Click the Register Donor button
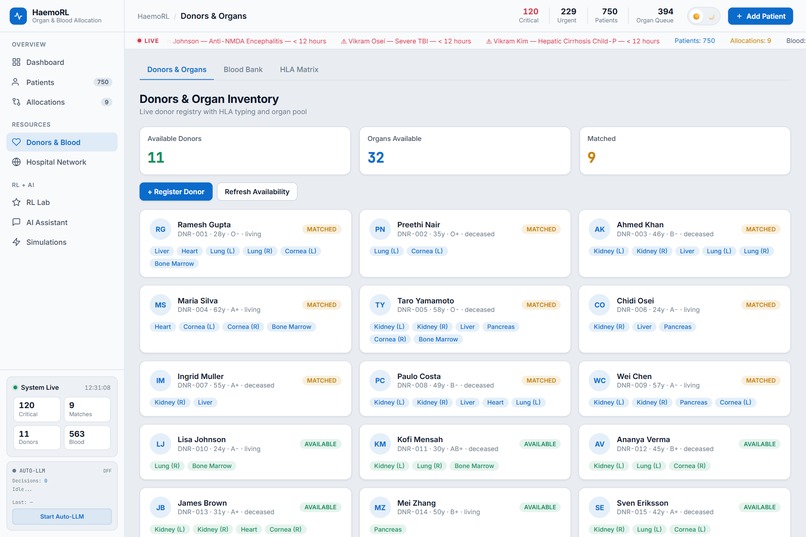The height and width of the screenshot is (537, 806). 176,192
